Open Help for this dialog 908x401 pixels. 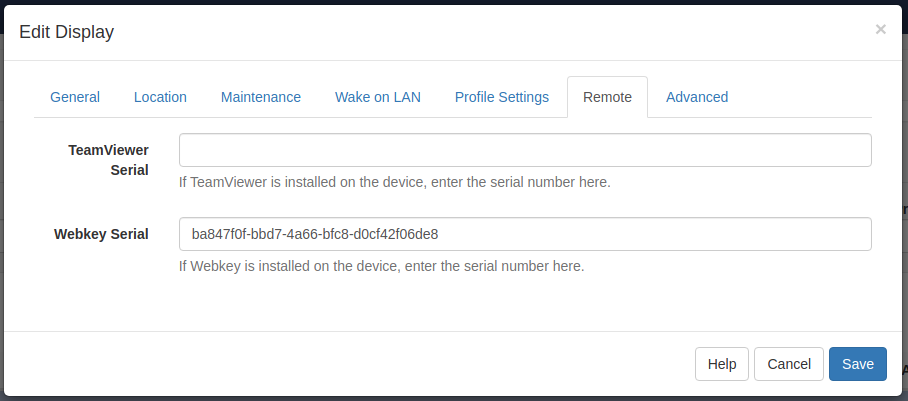pos(722,364)
